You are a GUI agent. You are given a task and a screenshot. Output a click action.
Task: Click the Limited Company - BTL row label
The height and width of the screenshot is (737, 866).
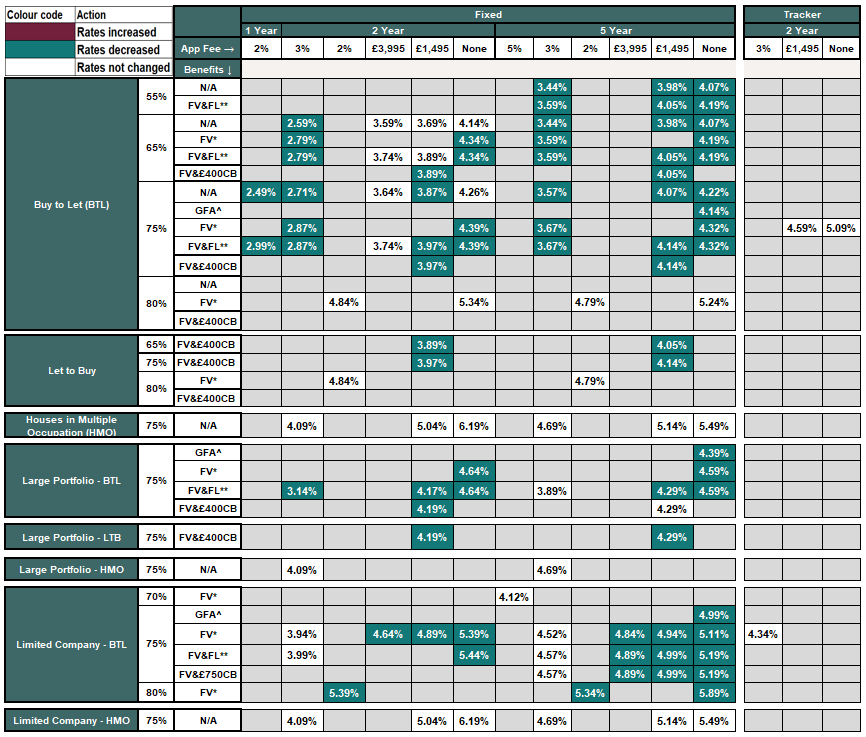point(71,644)
